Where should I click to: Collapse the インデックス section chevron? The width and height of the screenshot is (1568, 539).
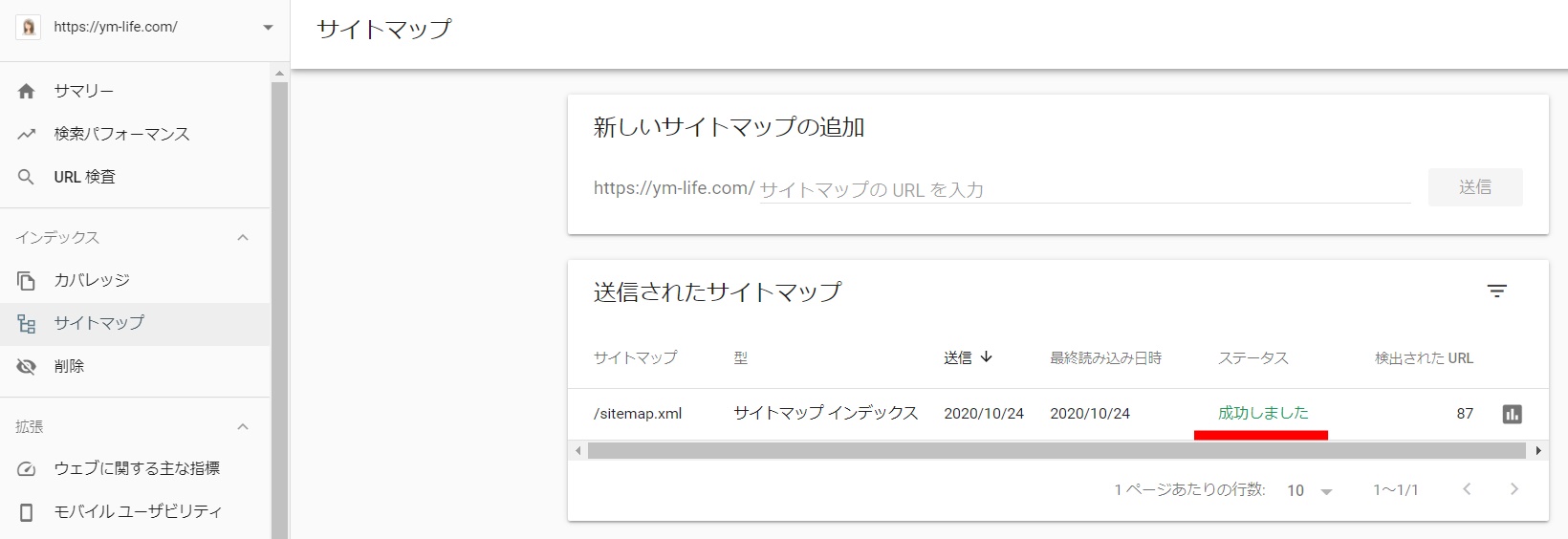(x=243, y=237)
